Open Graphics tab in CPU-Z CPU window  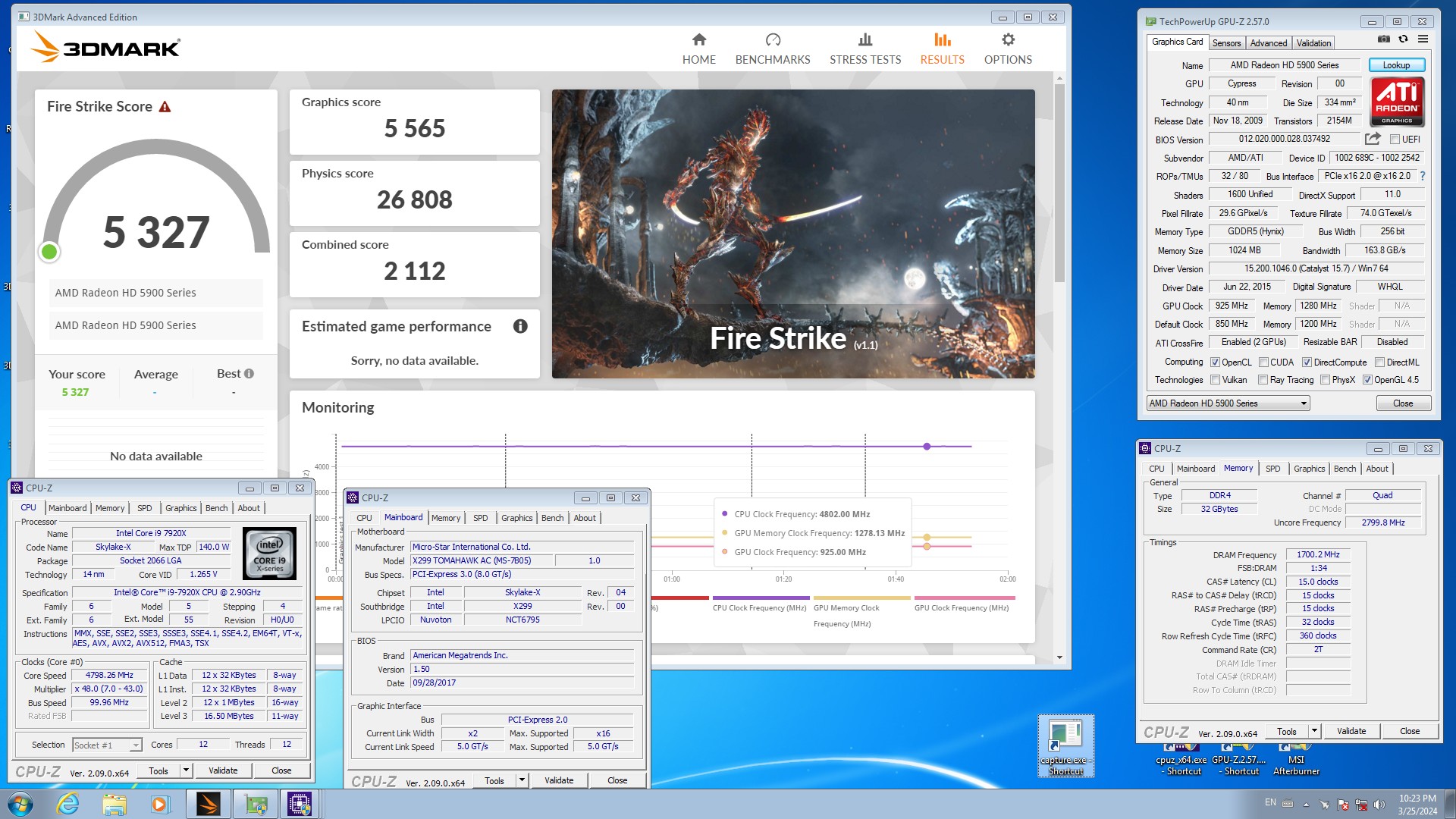[x=180, y=508]
